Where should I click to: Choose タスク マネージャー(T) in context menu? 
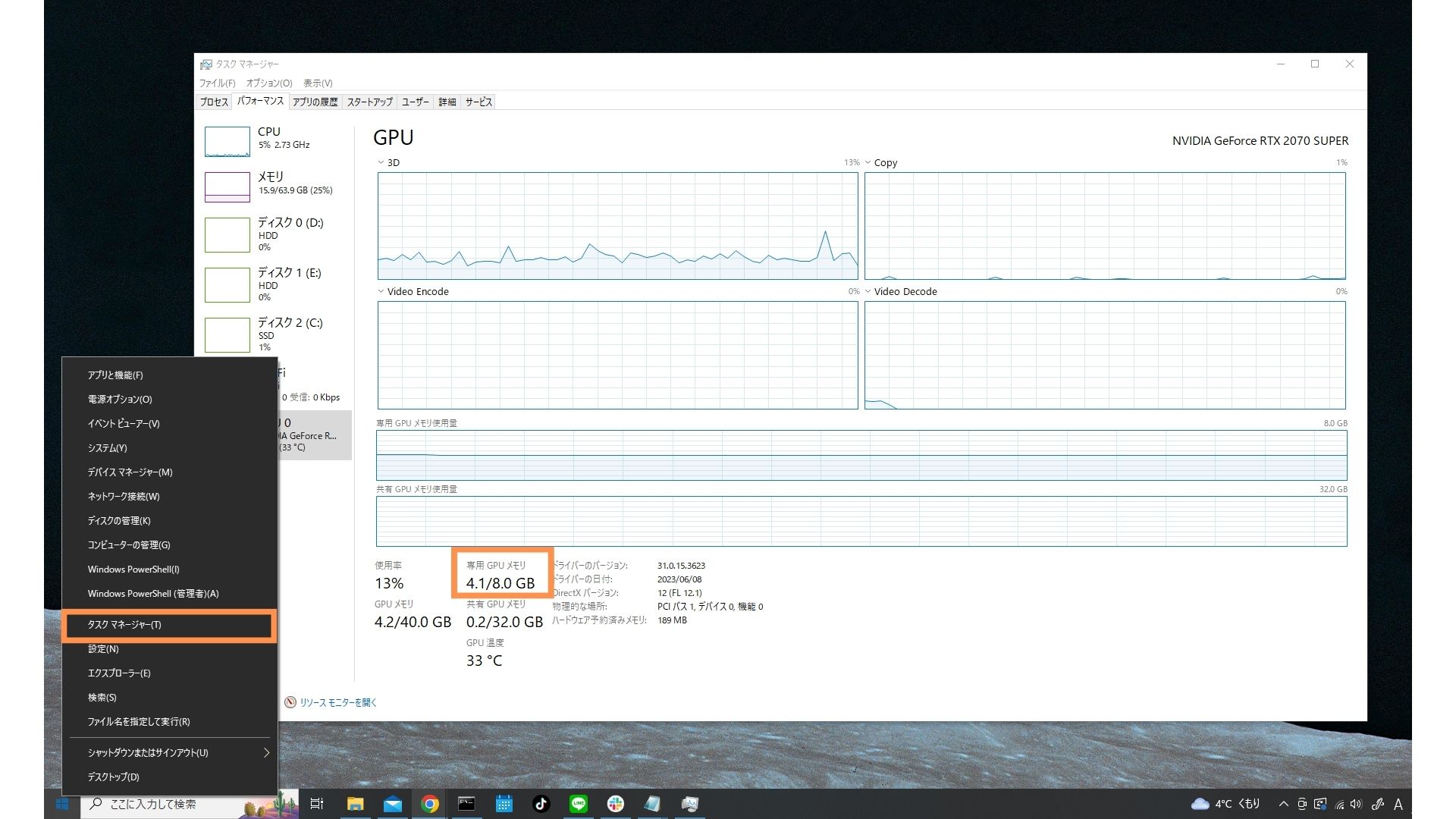tap(170, 625)
